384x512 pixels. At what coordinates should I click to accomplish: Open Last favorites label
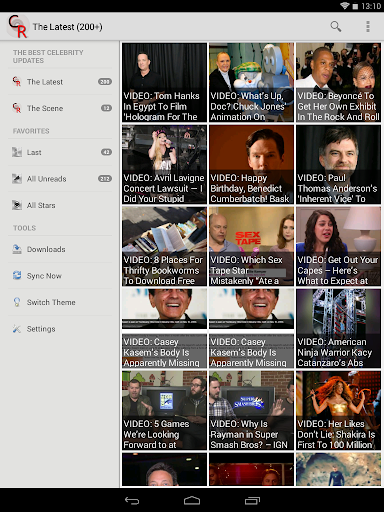pyautogui.click(x=34, y=152)
